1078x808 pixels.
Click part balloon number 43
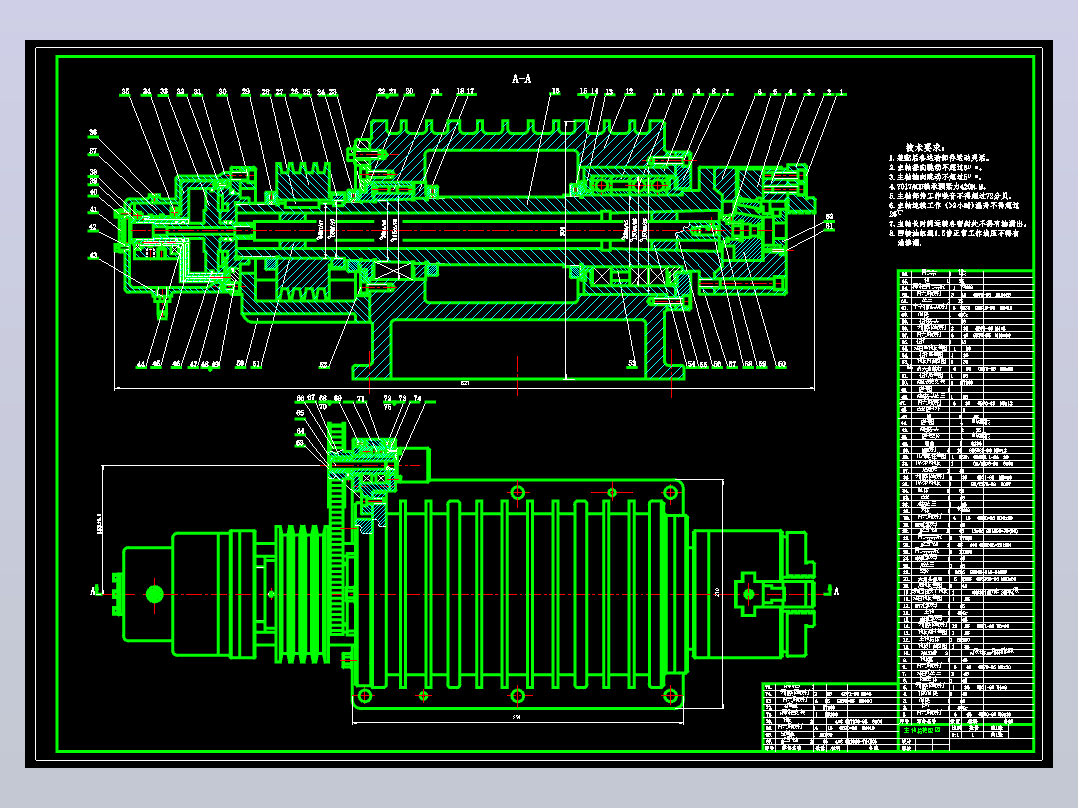[93, 256]
